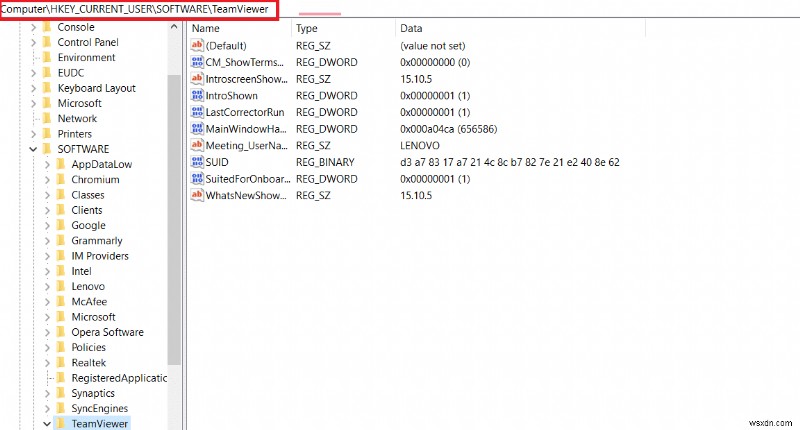This screenshot has height=430, width=800.
Task: Expand the Control Panel key
Action: 34,42
